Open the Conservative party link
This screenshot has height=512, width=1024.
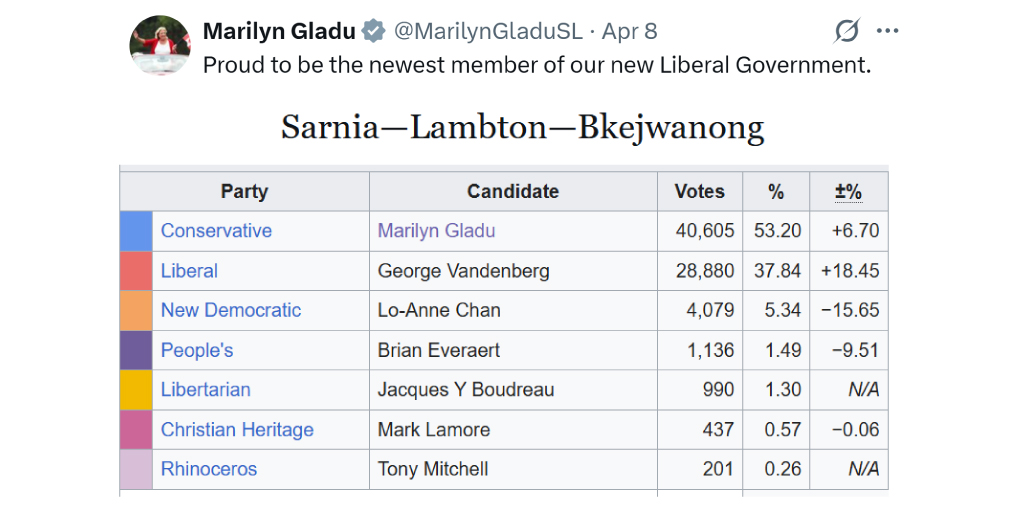[216, 231]
